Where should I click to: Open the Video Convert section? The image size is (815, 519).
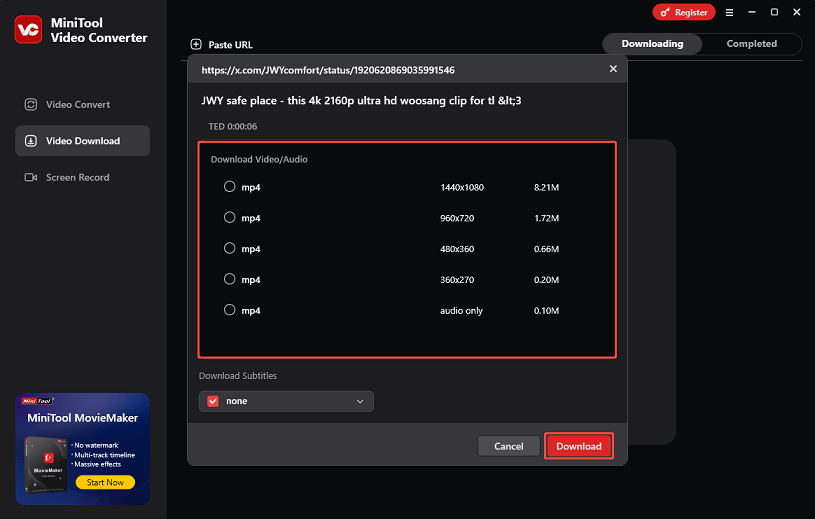click(x=83, y=104)
